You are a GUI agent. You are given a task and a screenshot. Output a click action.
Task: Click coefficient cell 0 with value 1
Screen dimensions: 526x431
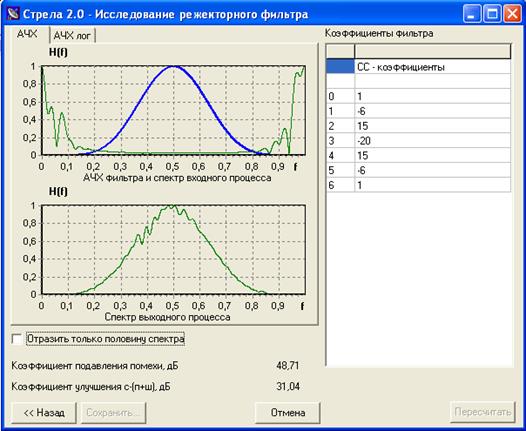(x=432, y=96)
